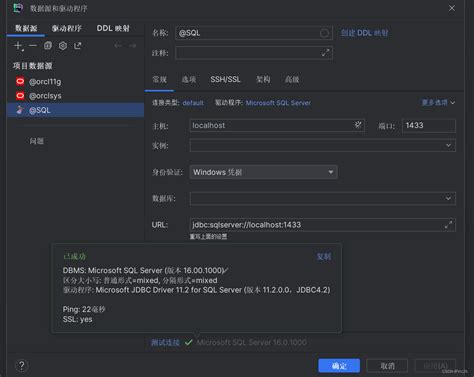Select the @orcl11g data source
This screenshot has height=377, width=474.
click(x=75, y=81)
